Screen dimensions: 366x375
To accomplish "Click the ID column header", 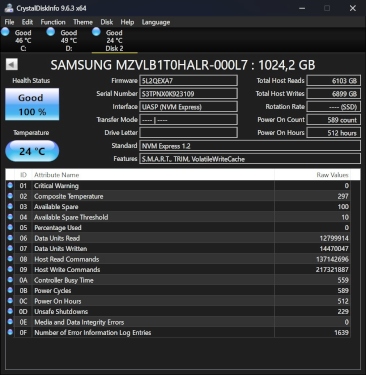I will coord(23,175).
